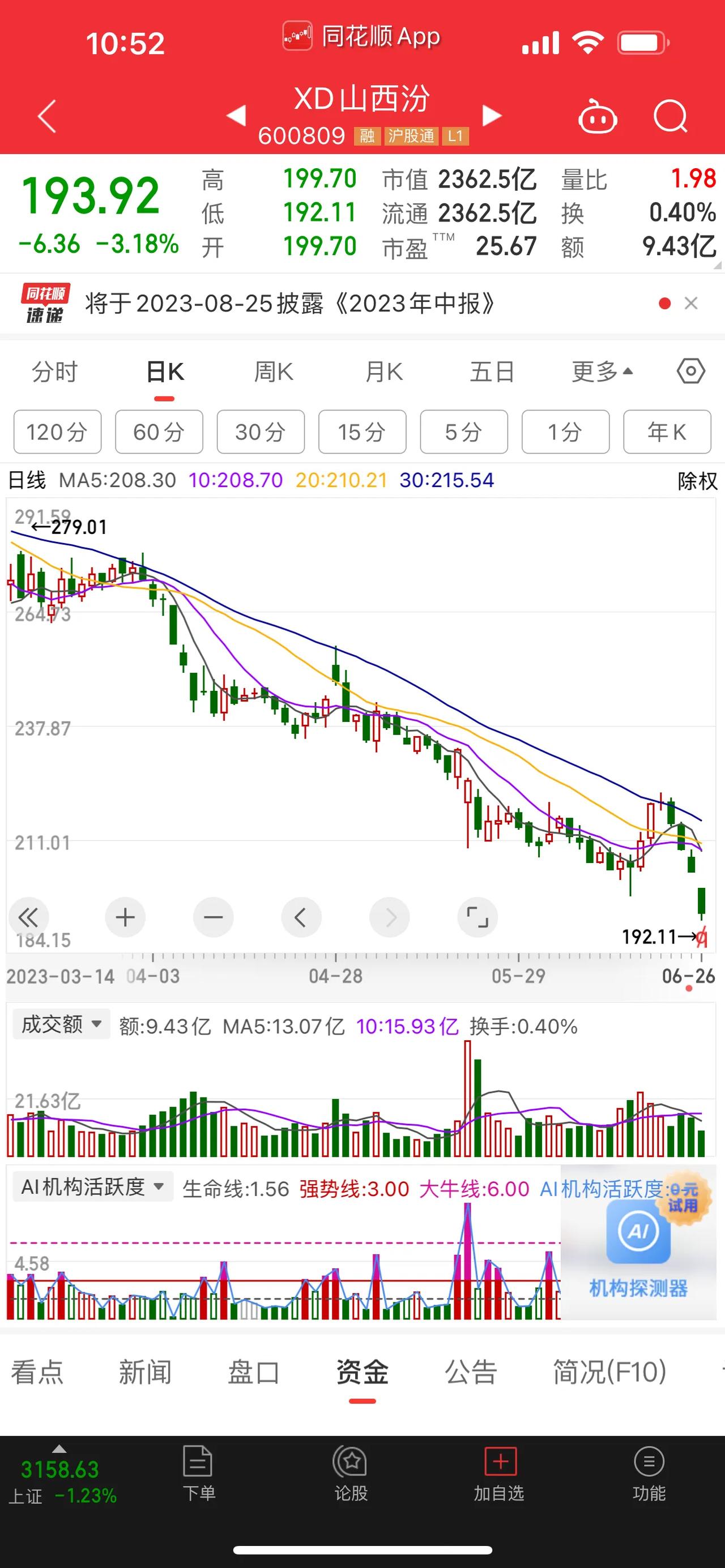
Task: Switch to next stock with right triangle
Action: [492, 115]
